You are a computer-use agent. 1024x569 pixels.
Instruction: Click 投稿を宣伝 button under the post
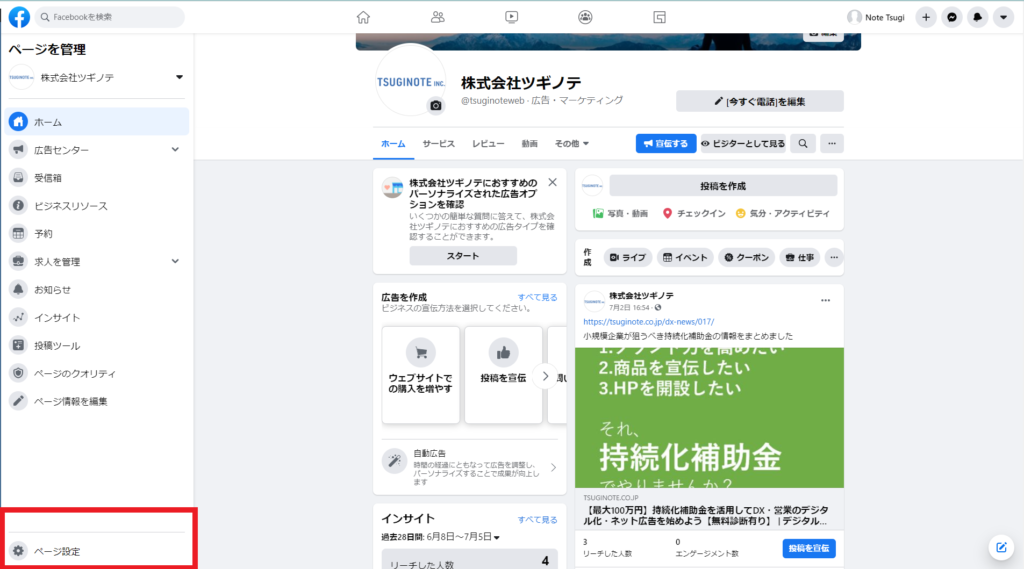pyautogui.click(x=808, y=548)
